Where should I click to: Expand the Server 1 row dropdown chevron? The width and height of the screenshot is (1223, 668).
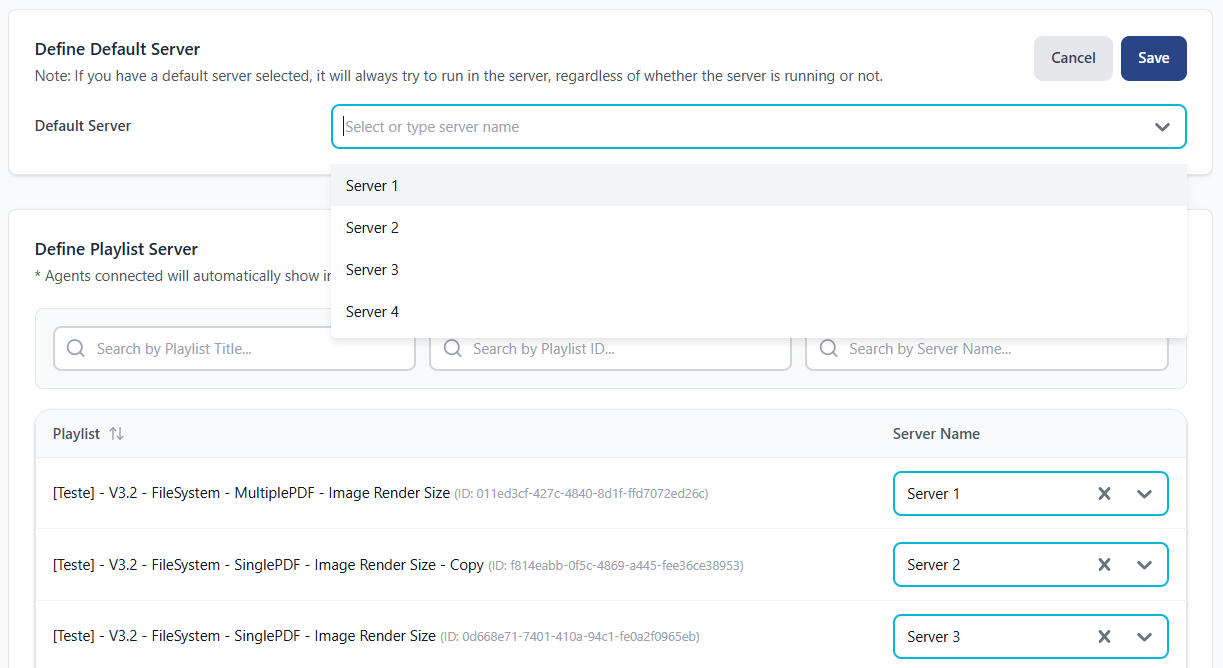coord(1145,494)
